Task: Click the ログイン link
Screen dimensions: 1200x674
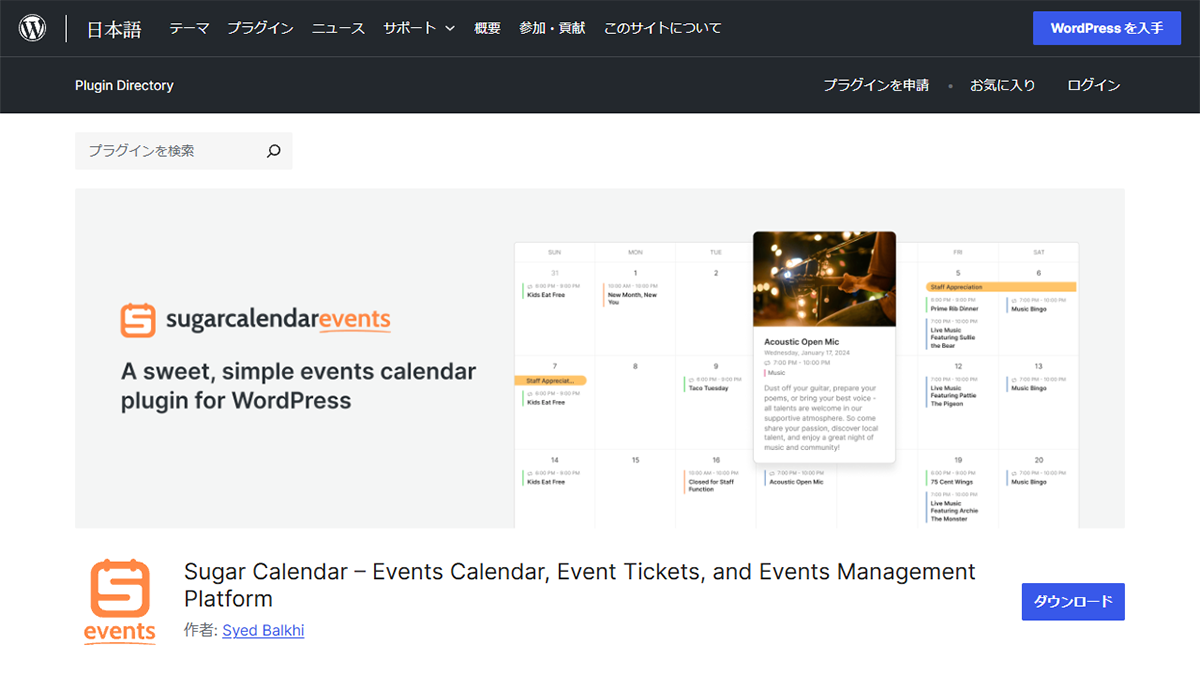Action: pyautogui.click(x=1093, y=85)
